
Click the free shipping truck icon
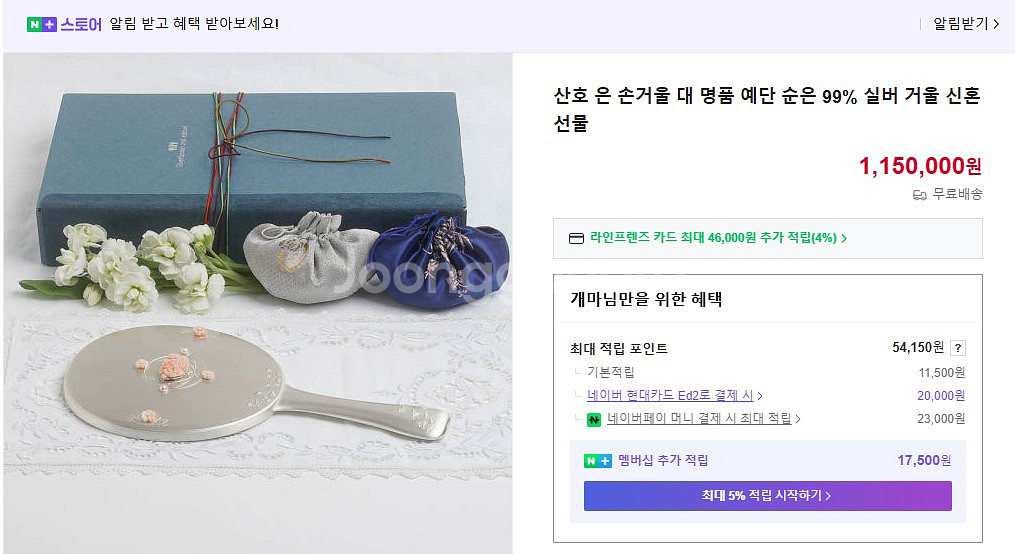click(x=920, y=195)
